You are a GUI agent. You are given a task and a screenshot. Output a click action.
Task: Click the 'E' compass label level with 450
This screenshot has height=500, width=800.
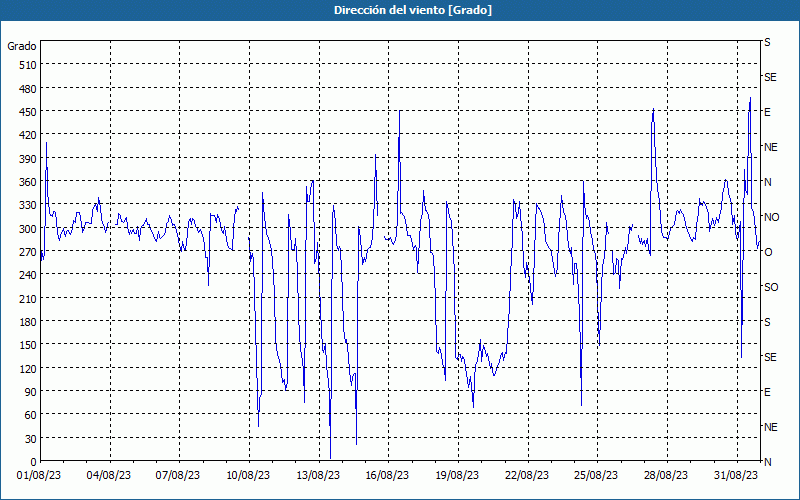[767, 112]
